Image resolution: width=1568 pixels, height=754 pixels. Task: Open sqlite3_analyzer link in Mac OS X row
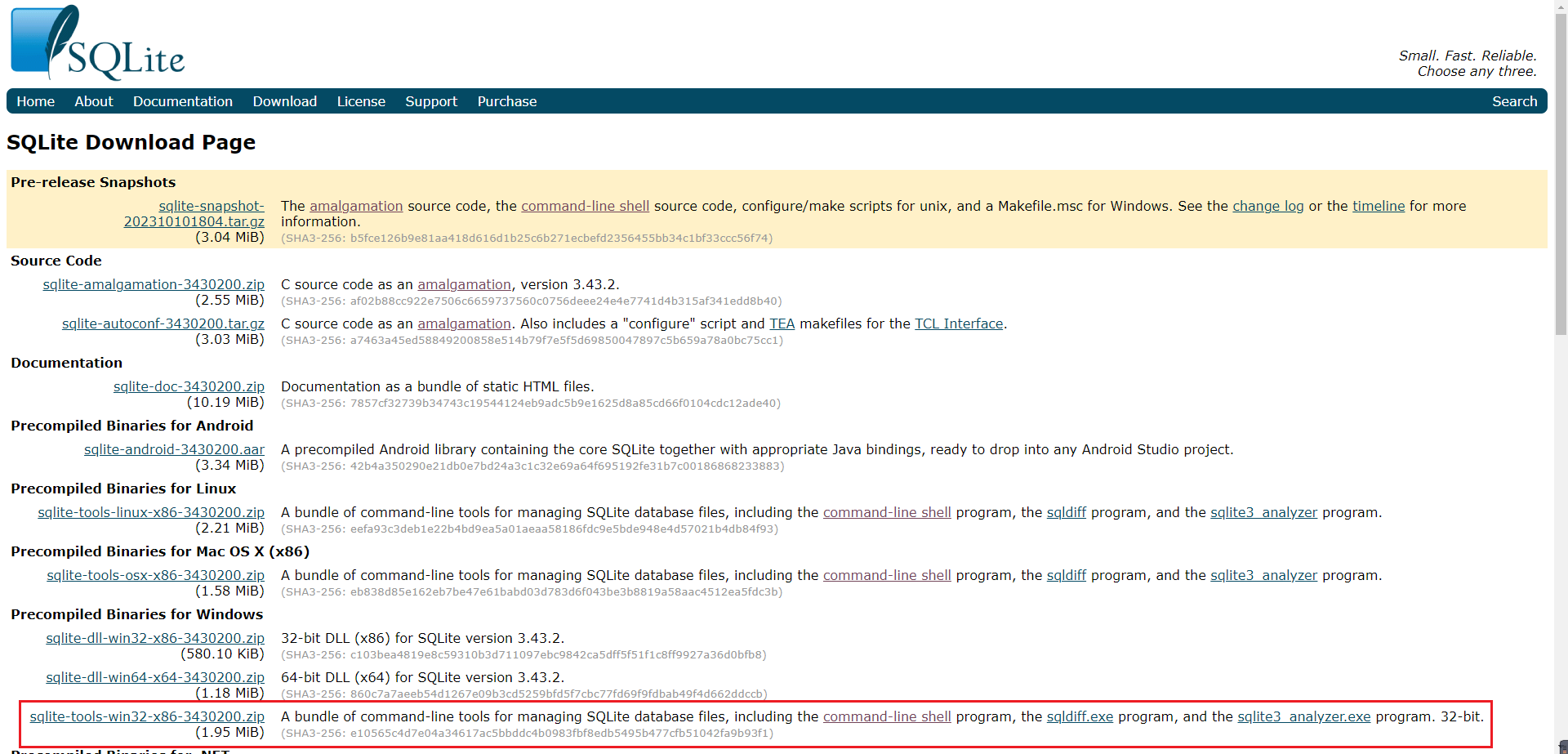(1263, 575)
